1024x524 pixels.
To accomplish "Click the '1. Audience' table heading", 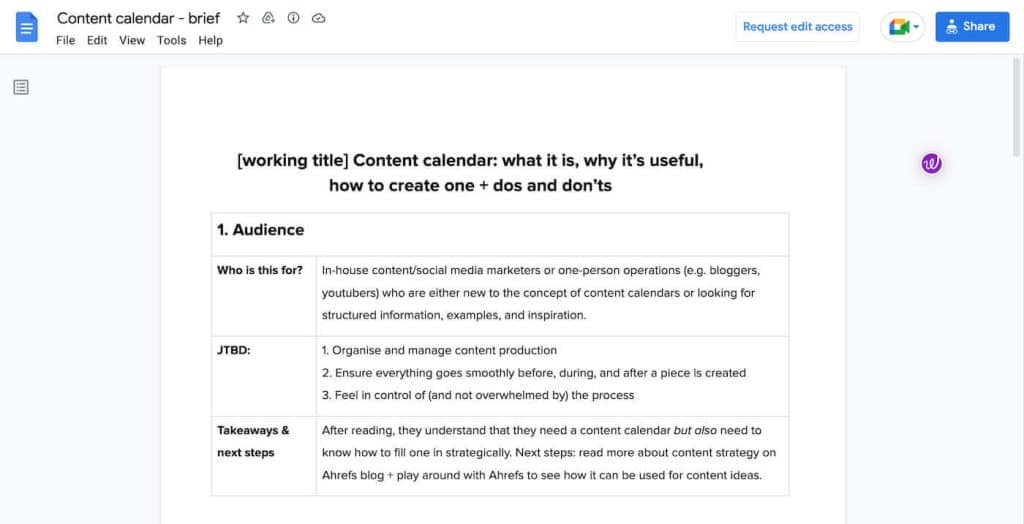I will tap(261, 230).
